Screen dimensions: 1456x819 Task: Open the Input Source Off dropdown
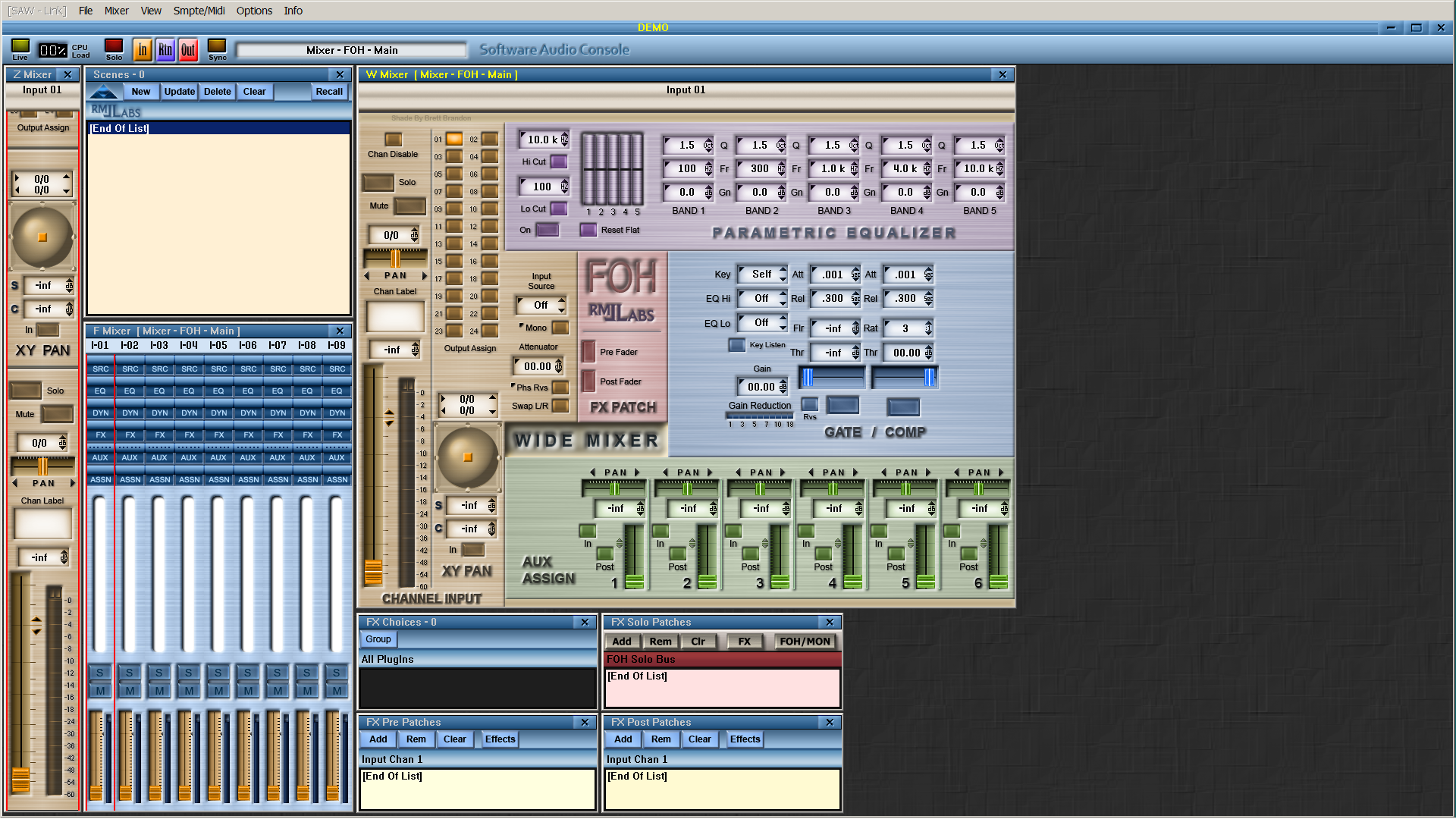point(541,305)
